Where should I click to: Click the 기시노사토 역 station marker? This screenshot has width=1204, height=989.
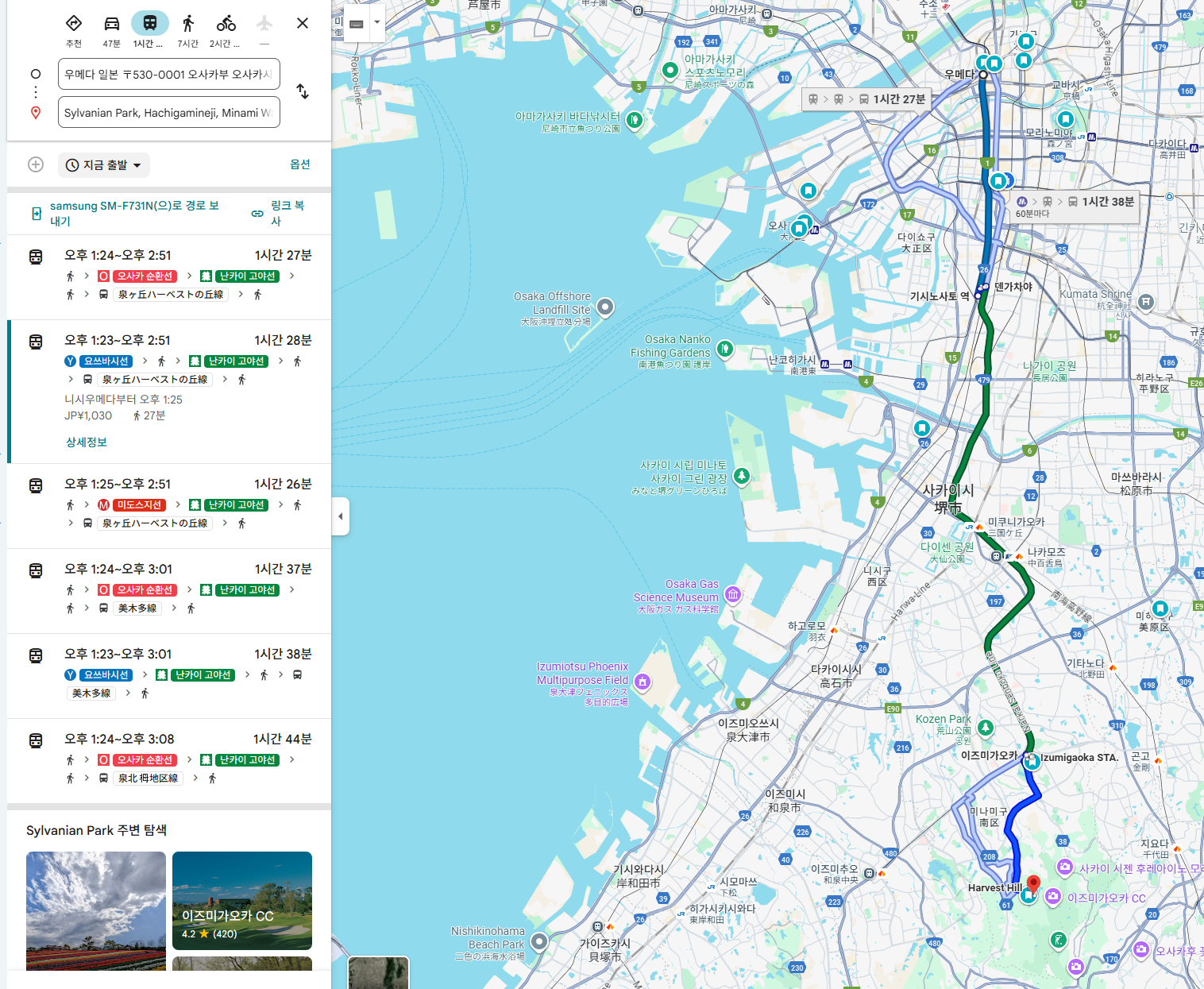tap(978, 295)
